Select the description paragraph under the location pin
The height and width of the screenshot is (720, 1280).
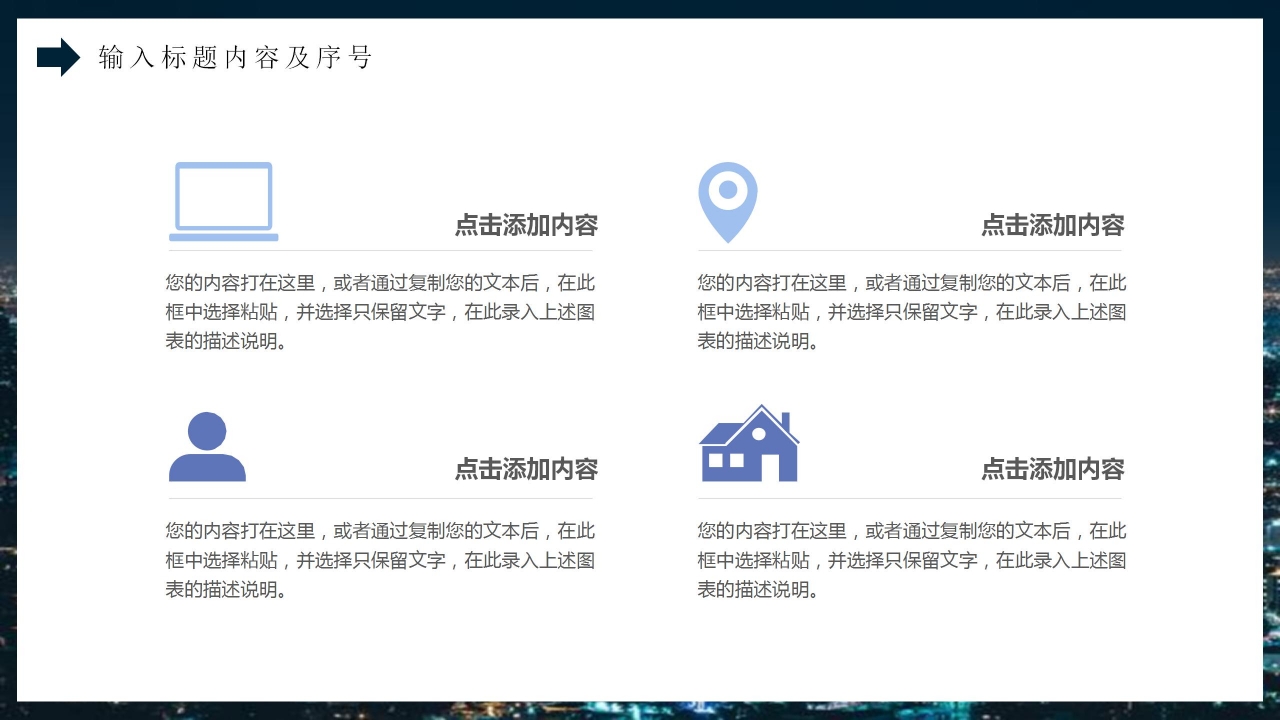(x=911, y=312)
